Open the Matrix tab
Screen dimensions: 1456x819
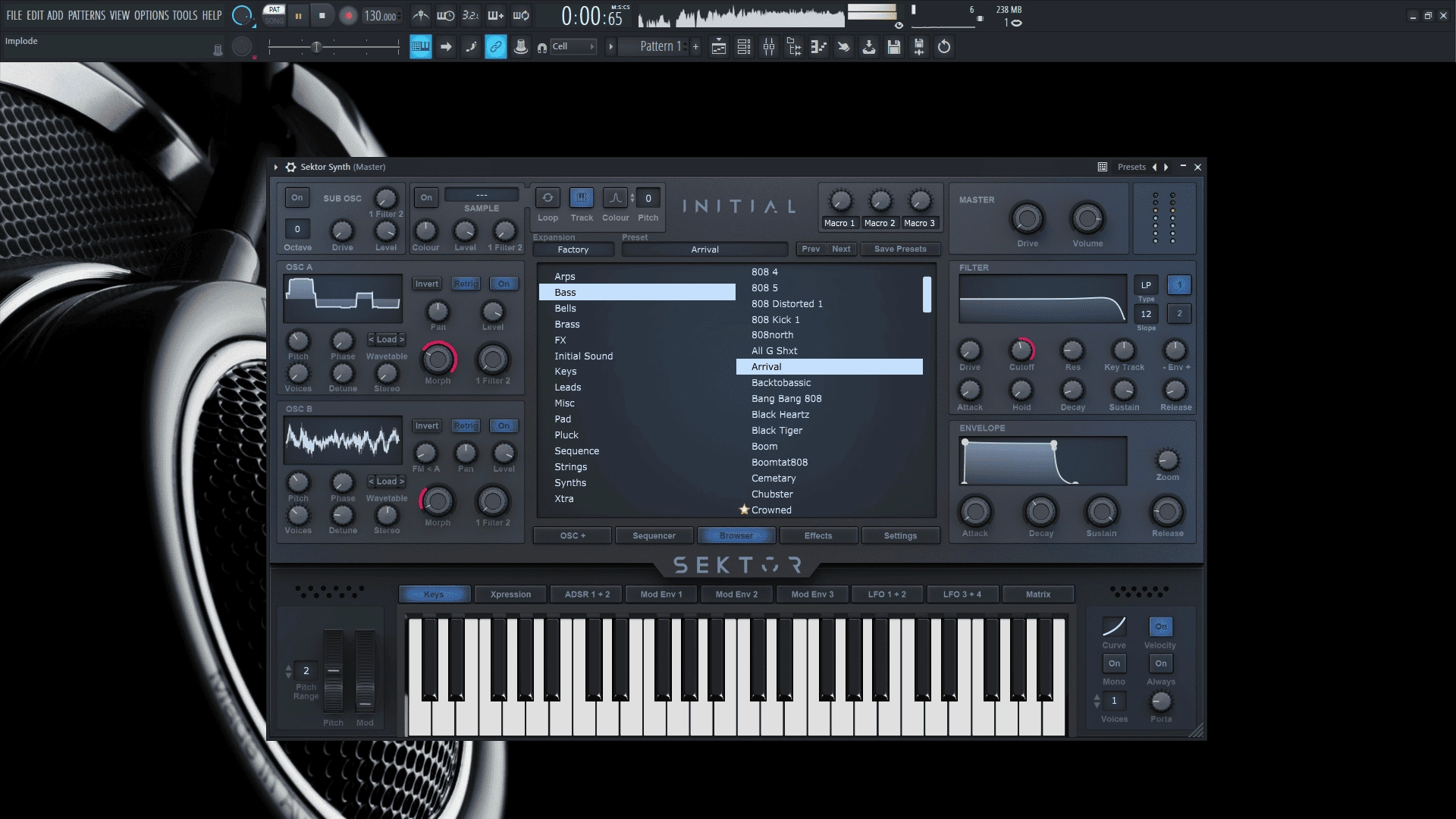click(x=1038, y=595)
